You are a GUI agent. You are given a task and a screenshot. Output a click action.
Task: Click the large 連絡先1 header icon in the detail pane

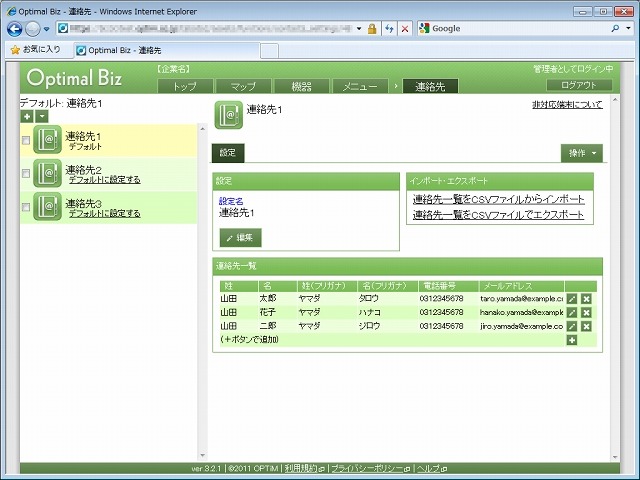click(229, 115)
